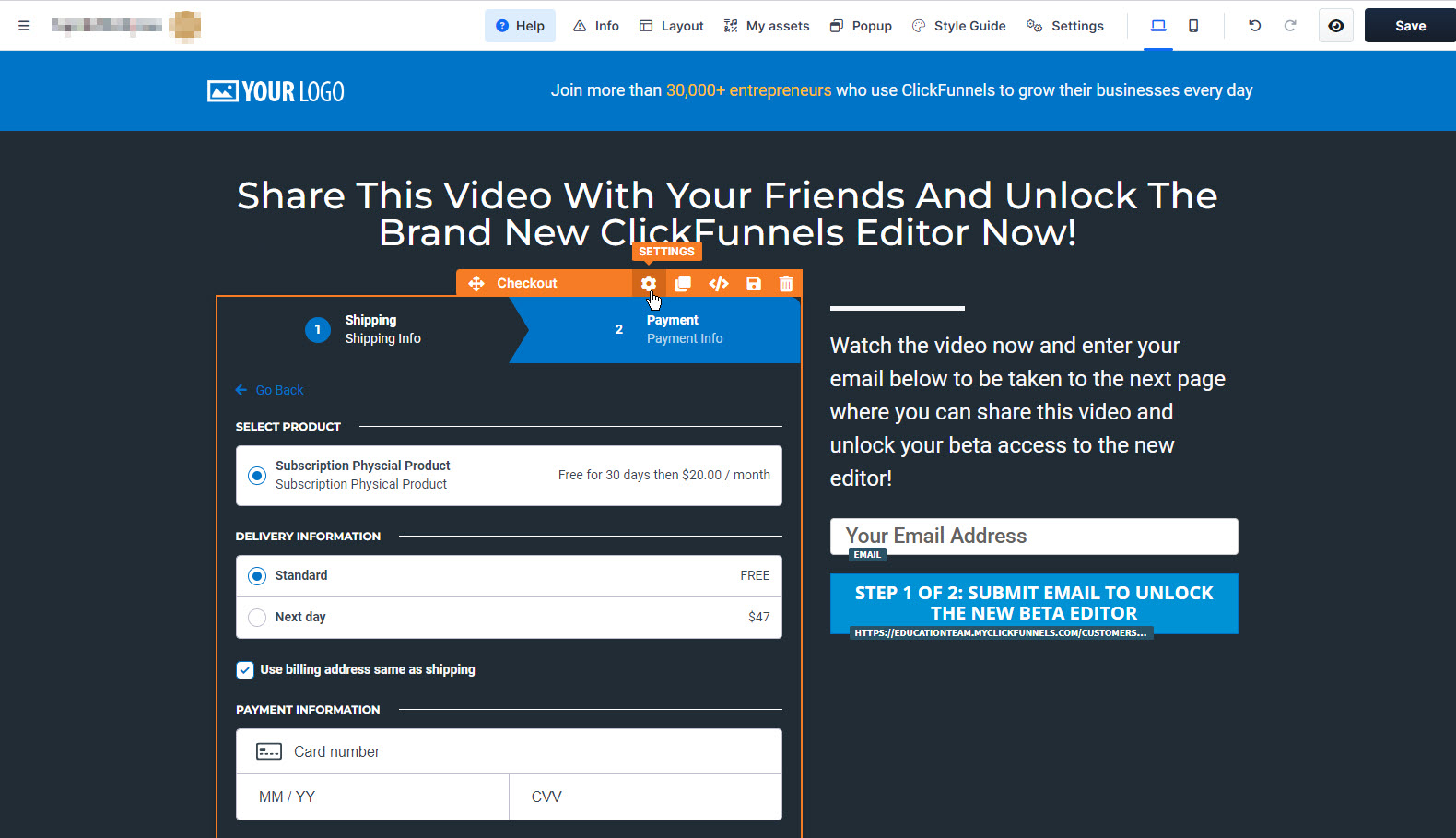The height and width of the screenshot is (838, 1456).
Task: Toggle billing address same as shipping
Action: coord(245,670)
